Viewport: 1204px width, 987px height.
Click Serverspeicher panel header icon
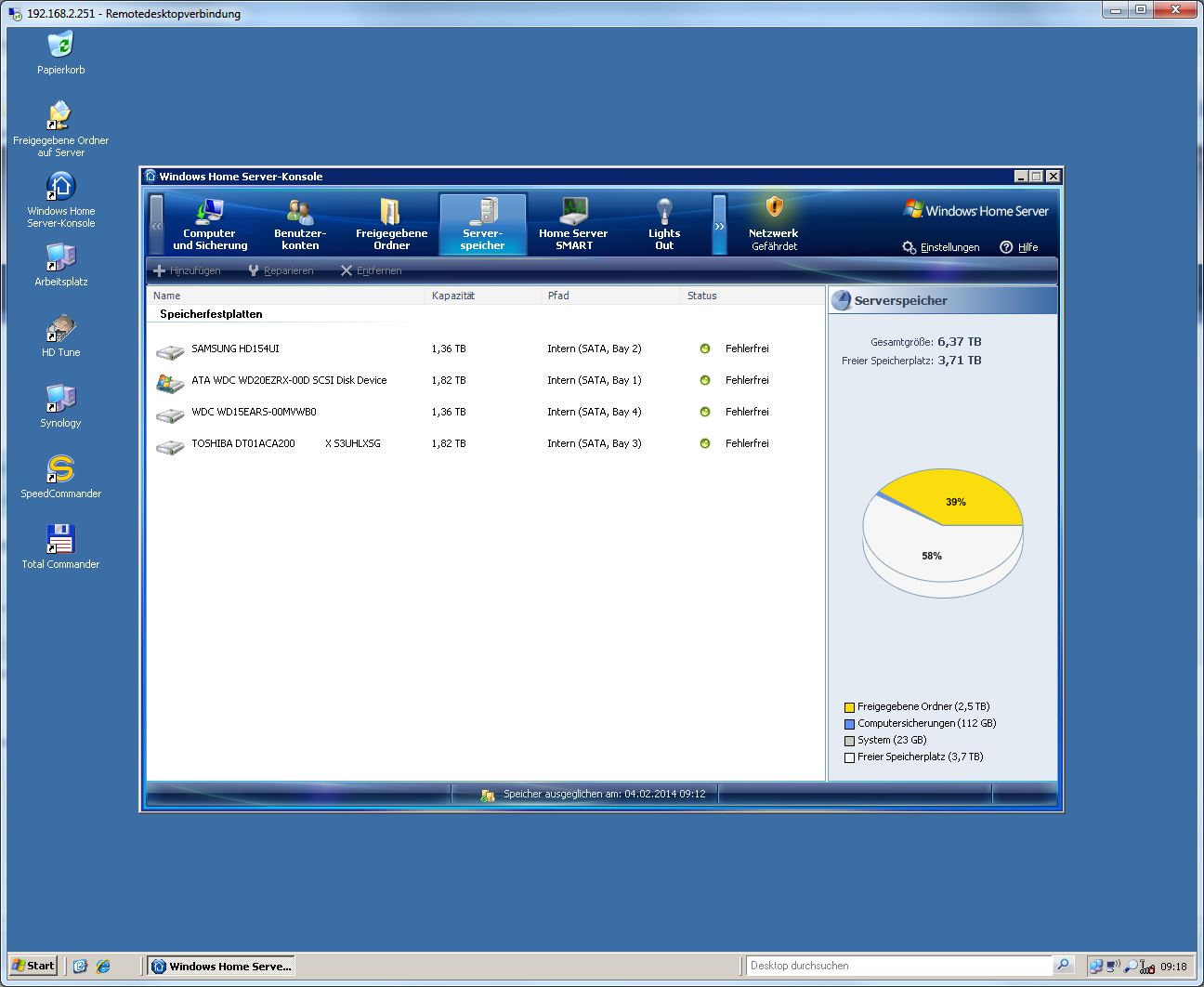842,300
